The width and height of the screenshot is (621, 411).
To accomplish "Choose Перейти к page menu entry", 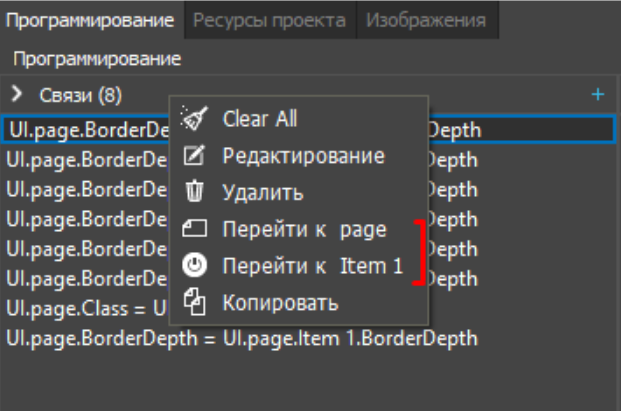I will click(x=299, y=229).
